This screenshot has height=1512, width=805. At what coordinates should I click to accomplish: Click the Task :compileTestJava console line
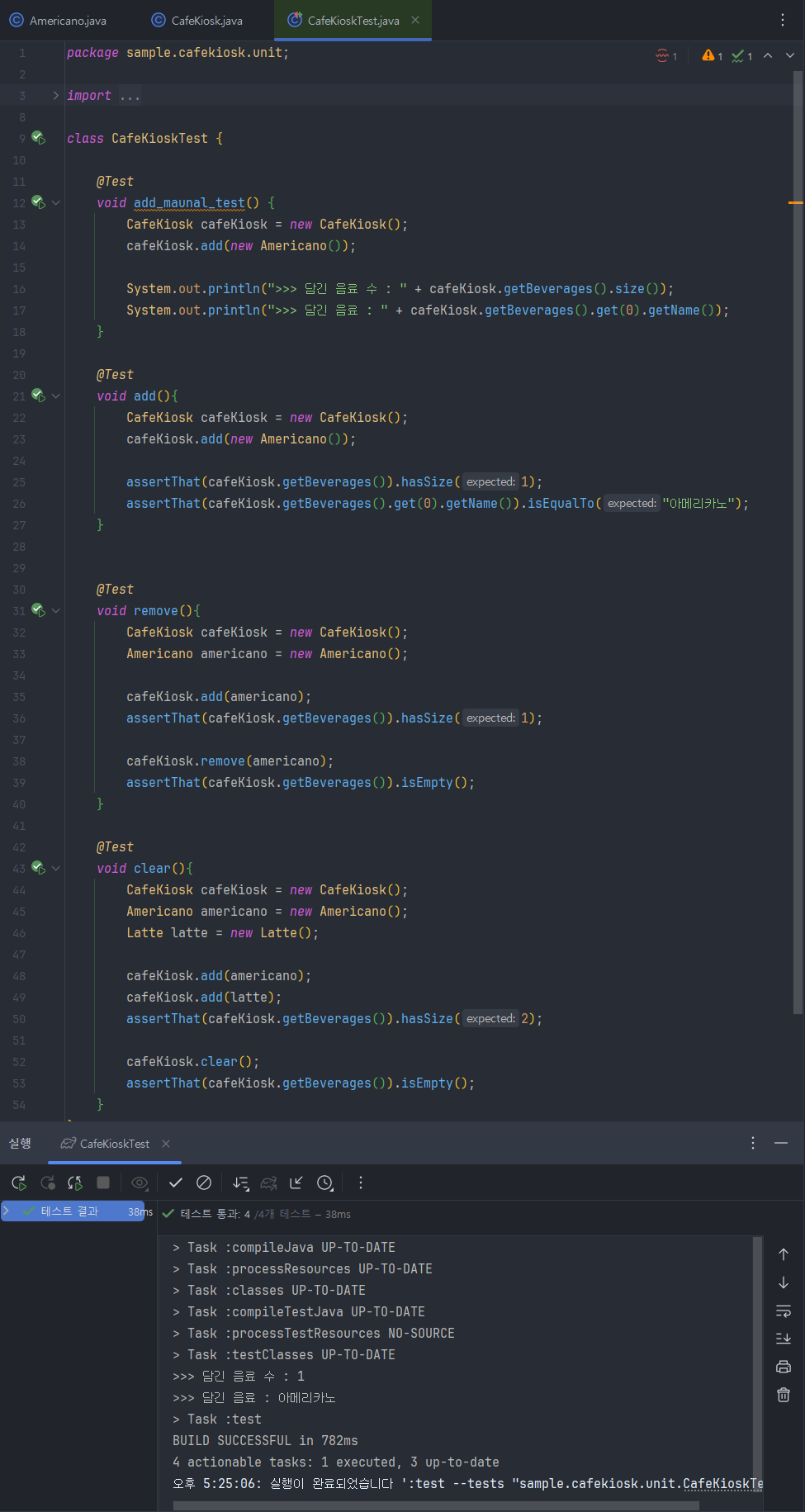(299, 1311)
